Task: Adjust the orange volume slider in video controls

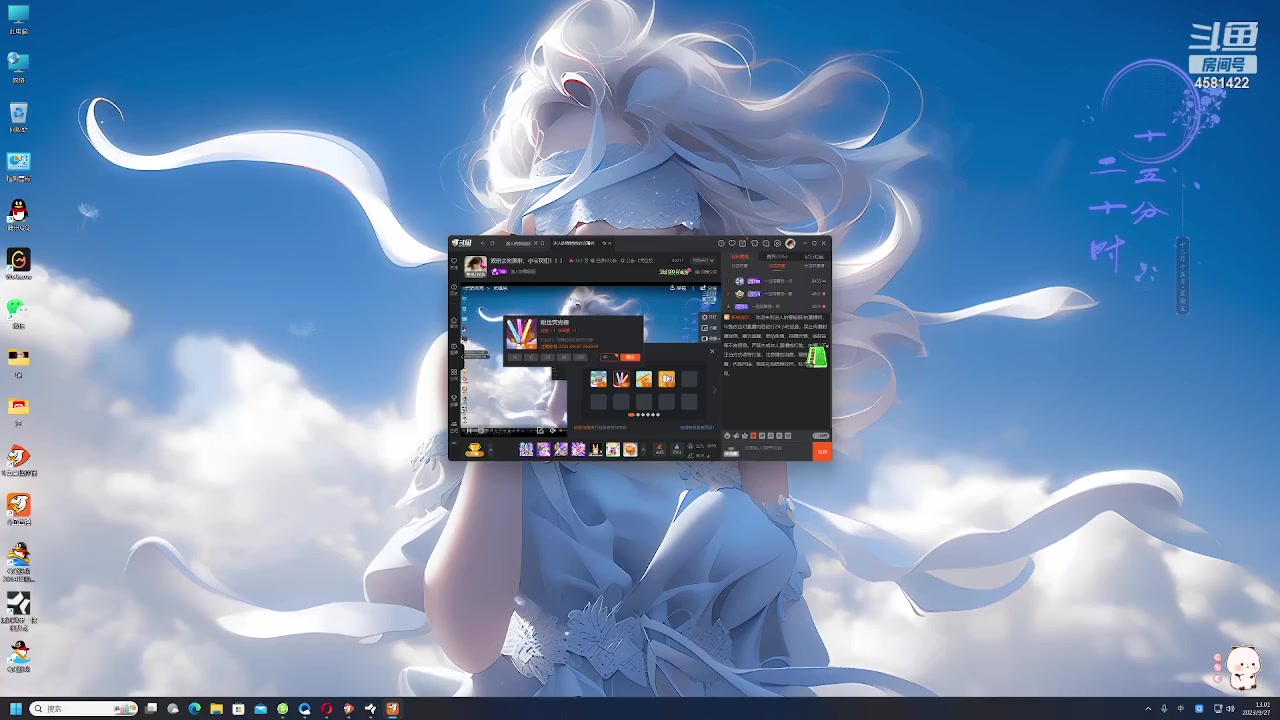Action: click(561, 430)
